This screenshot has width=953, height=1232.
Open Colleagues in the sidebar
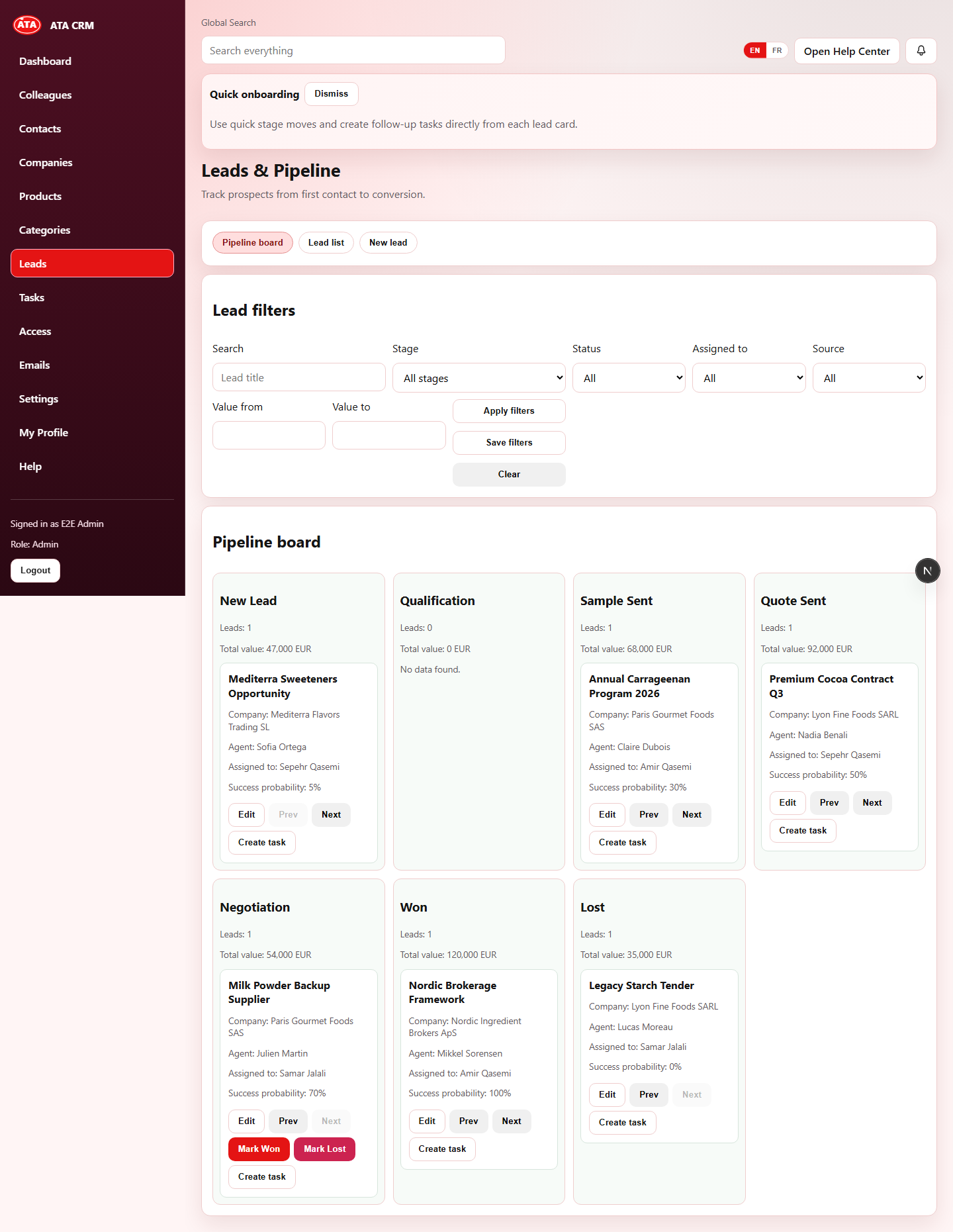(x=92, y=95)
